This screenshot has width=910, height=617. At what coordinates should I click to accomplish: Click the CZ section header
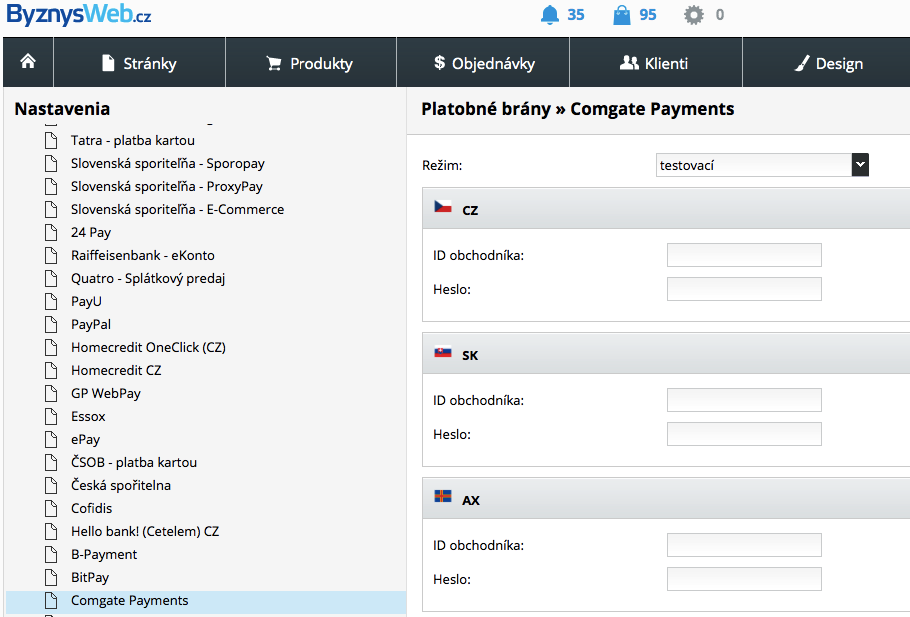pos(666,208)
